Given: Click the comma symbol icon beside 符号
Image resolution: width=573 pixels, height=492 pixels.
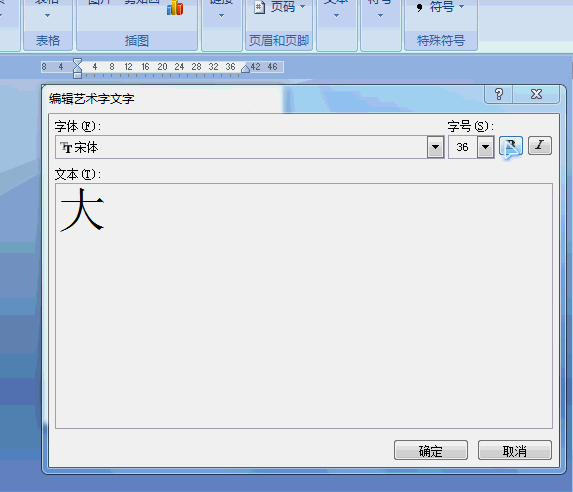Looking at the screenshot, I should 420,7.
